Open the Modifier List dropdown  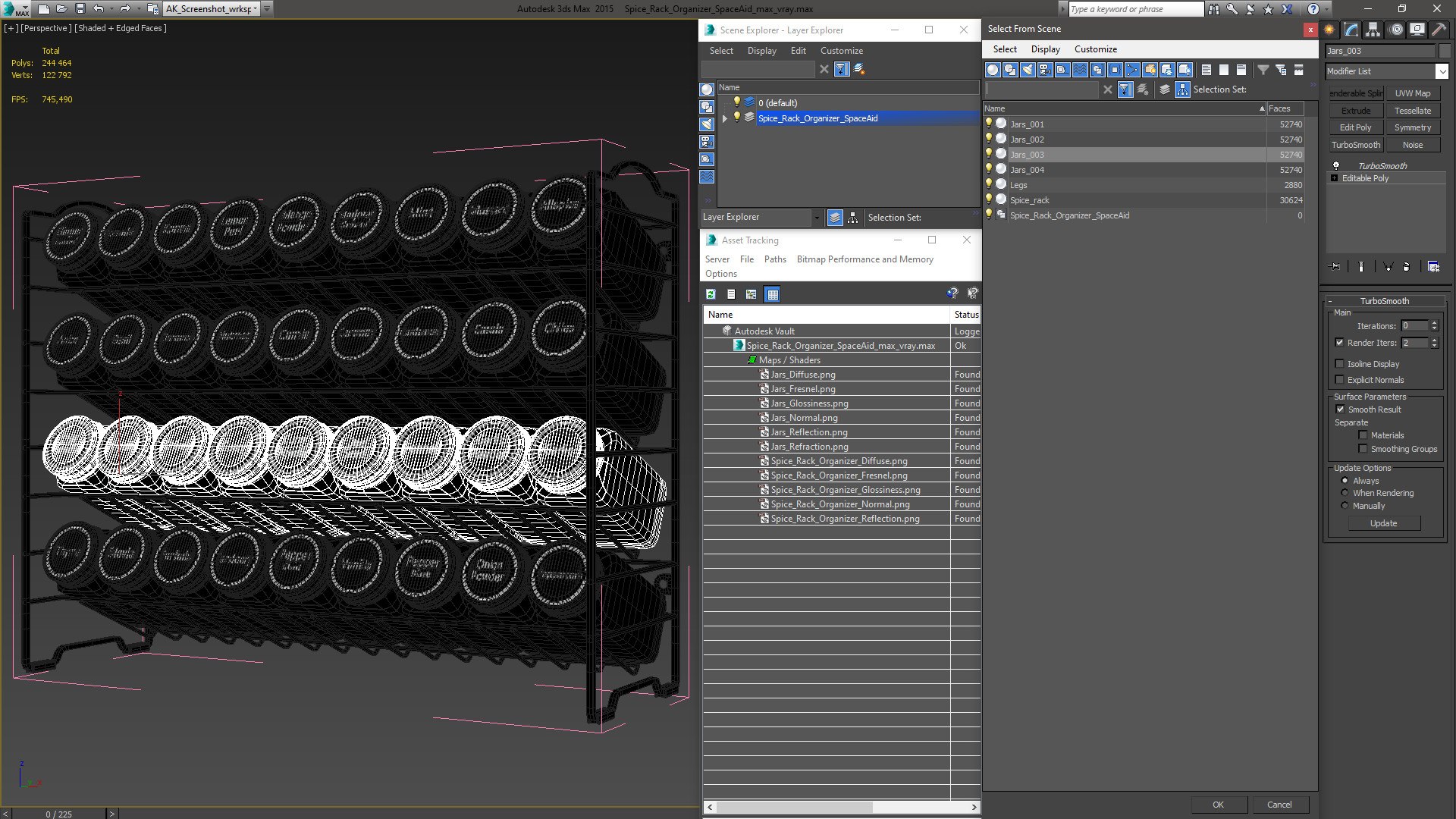tap(1442, 71)
